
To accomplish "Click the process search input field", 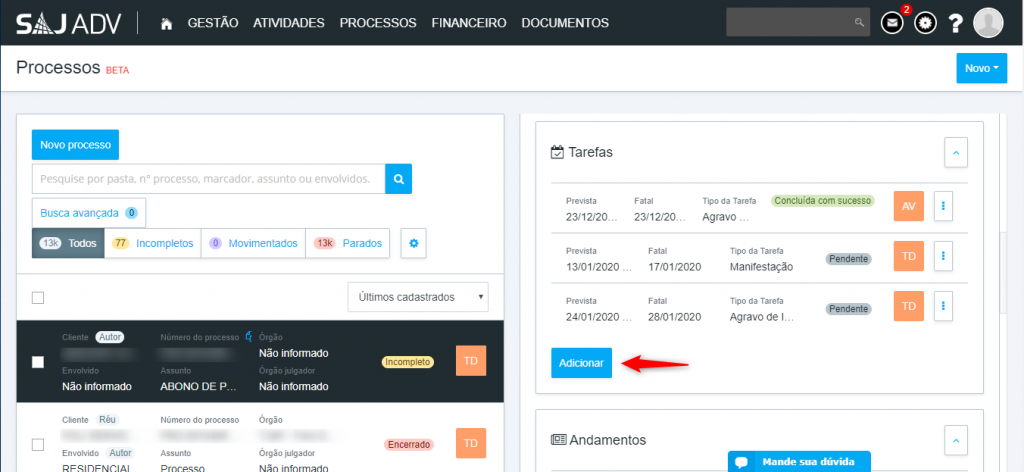I will point(208,179).
